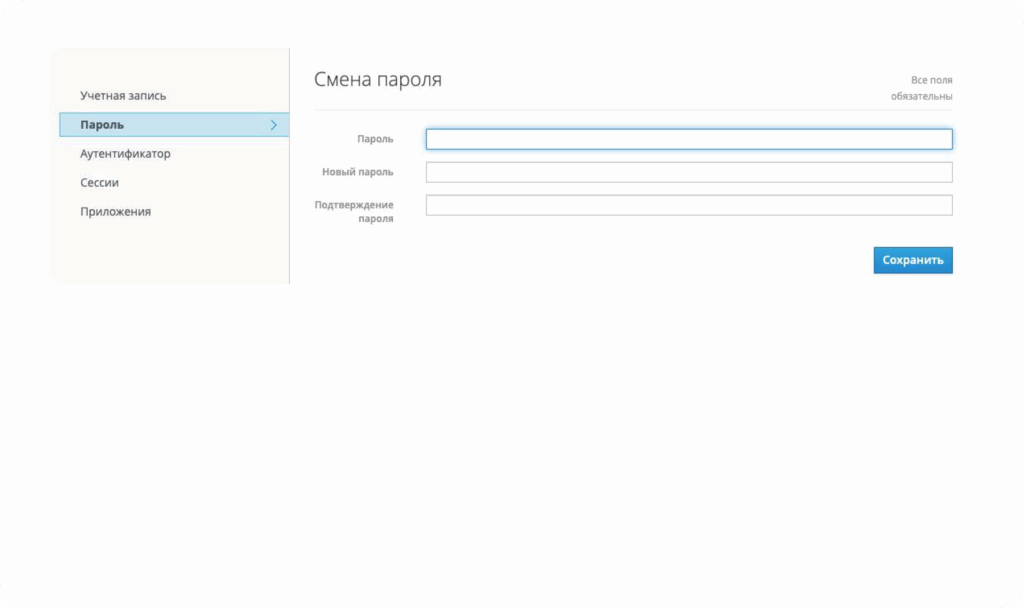Screen dimensions: 1024x608
Task: Switch to the Приложения page
Action: pos(115,212)
